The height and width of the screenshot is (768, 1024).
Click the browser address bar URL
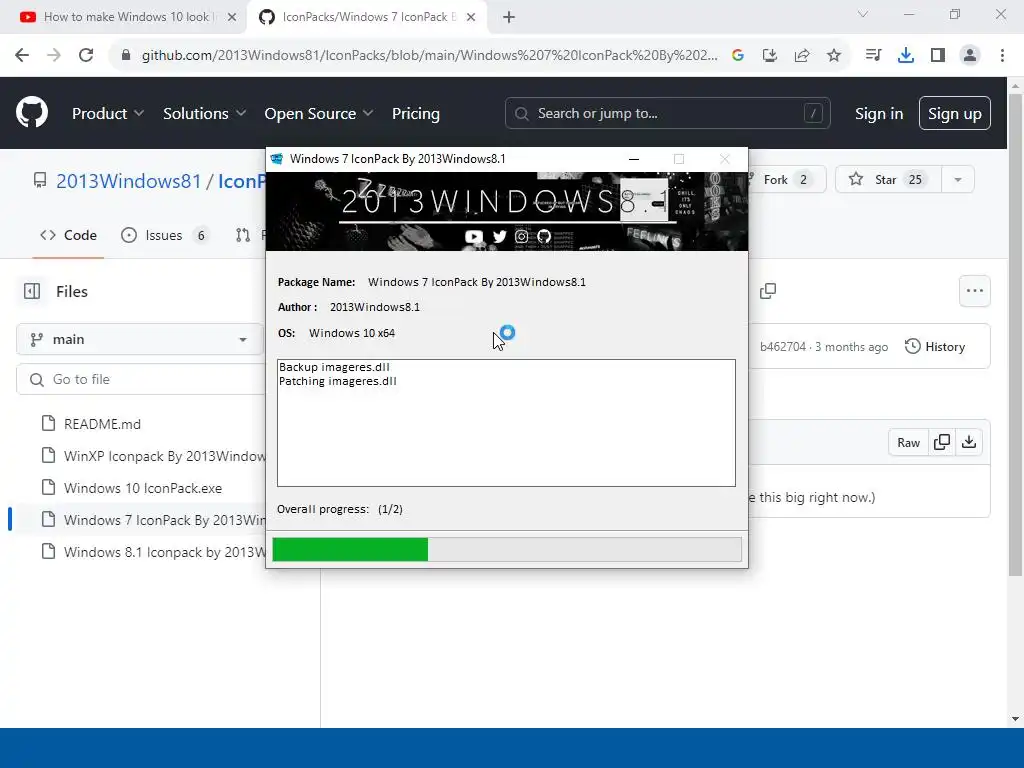coord(429,56)
